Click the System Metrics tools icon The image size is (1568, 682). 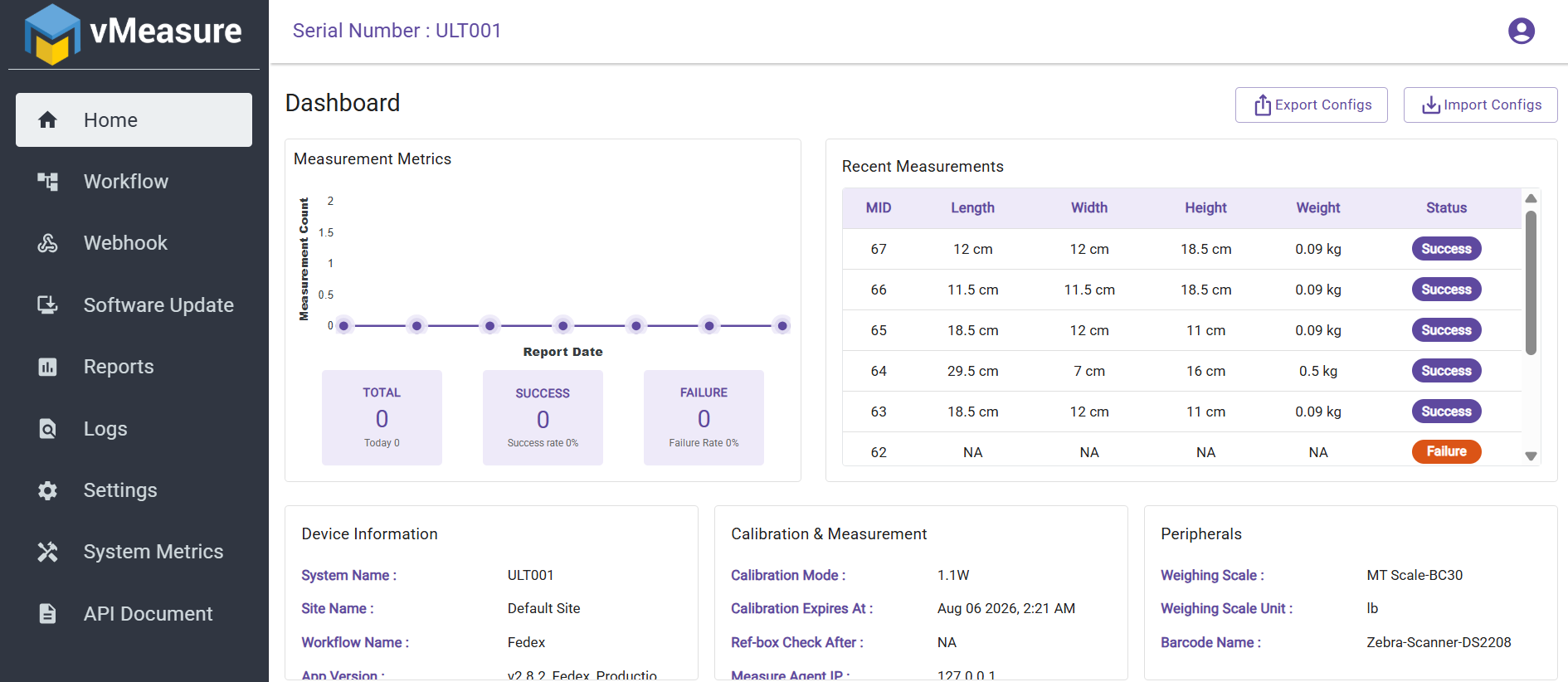pos(48,552)
